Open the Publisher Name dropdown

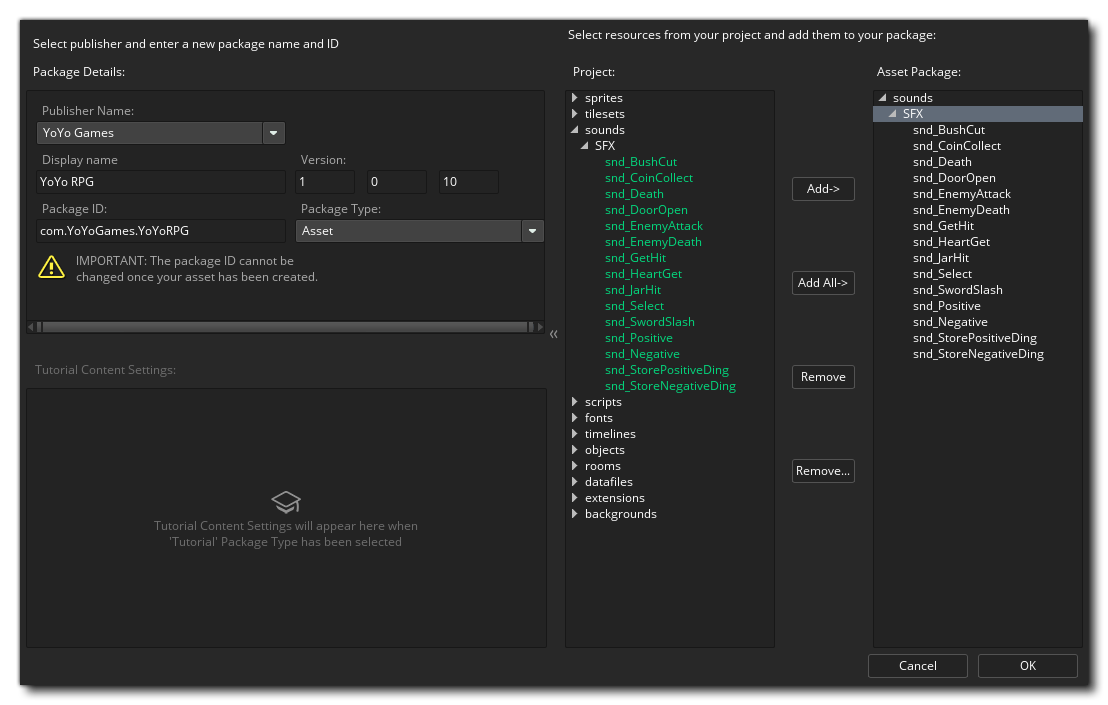tap(274, 133)
